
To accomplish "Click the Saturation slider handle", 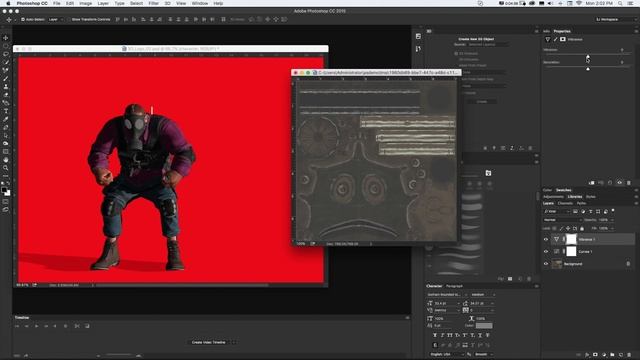I will tap(588, 69).
